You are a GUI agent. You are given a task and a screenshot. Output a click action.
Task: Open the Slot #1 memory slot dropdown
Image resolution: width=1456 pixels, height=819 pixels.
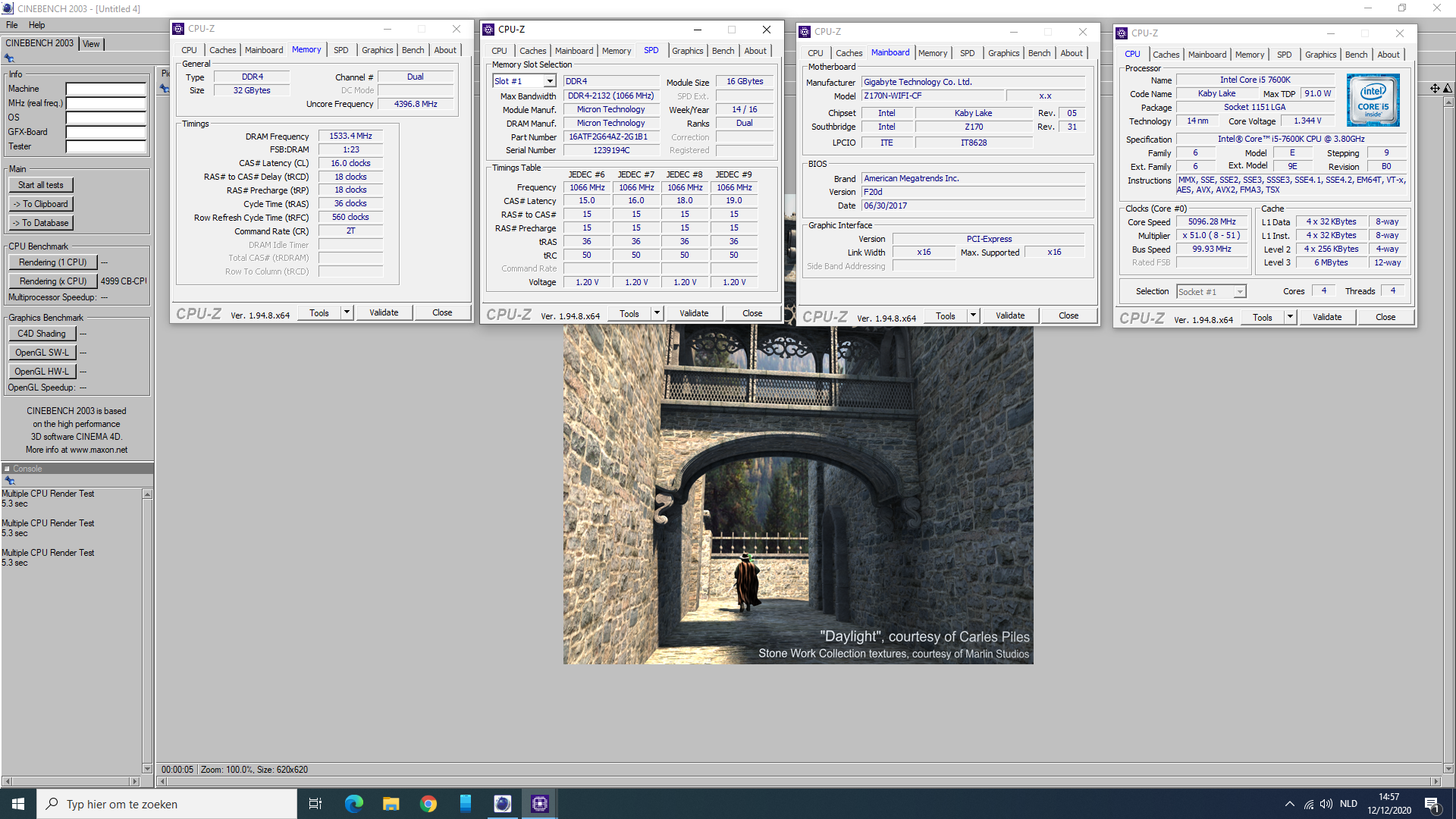coord(550,81)
